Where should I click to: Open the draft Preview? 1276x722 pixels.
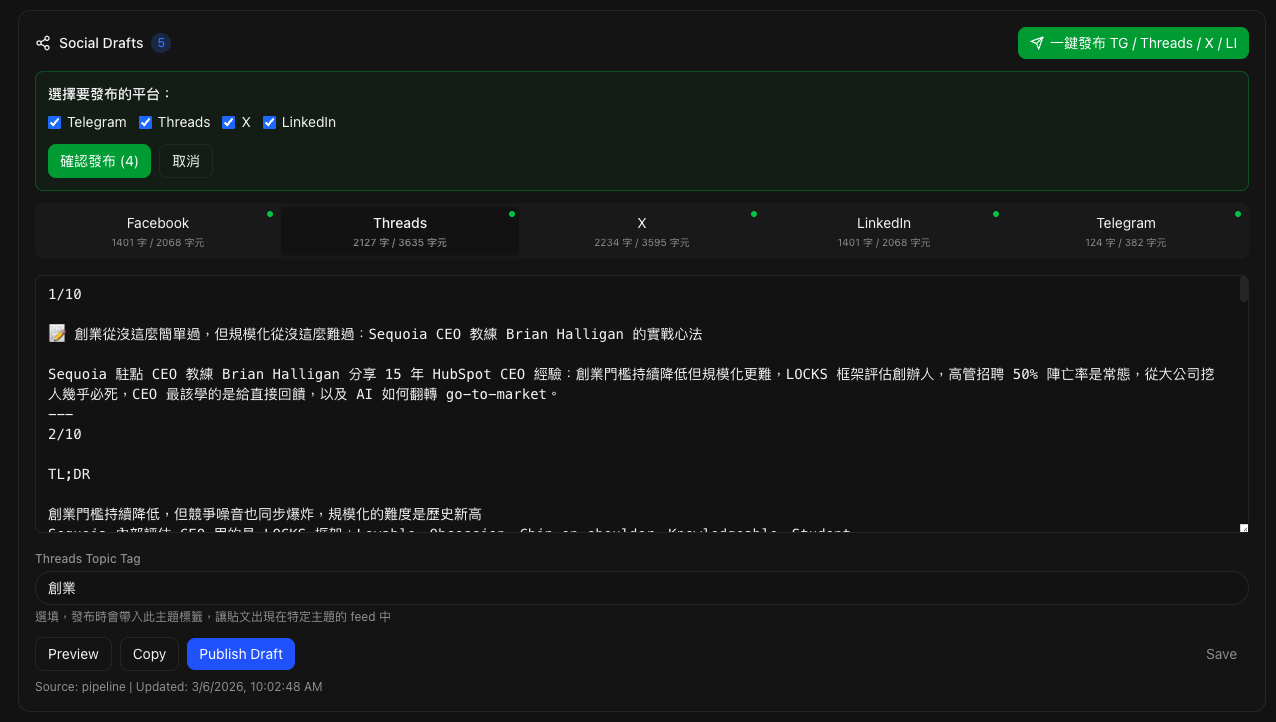click(73, 654)
